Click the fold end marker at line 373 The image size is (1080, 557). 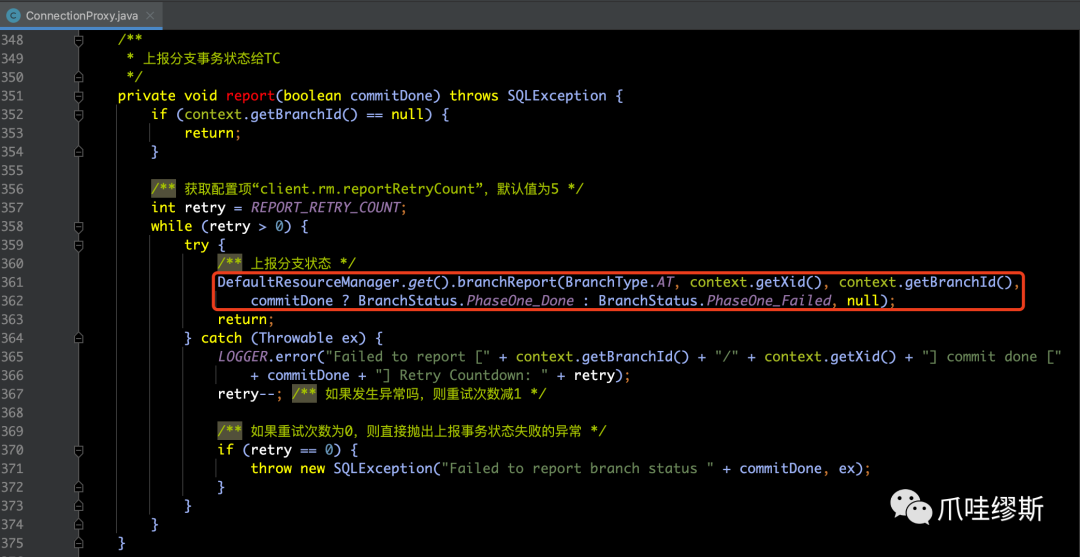coord(79,505)
